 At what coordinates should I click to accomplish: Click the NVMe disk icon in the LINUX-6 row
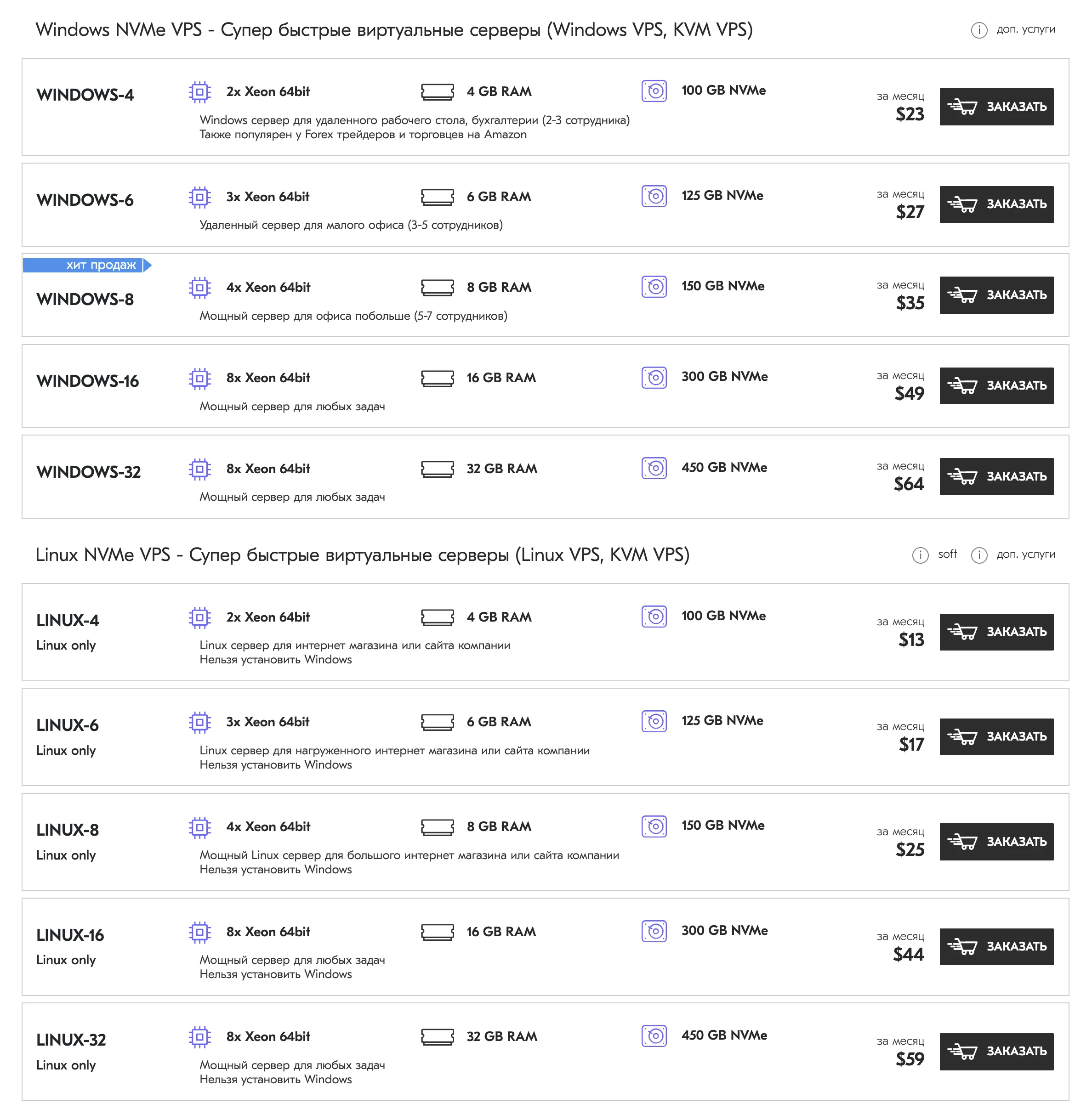(654, 721)
